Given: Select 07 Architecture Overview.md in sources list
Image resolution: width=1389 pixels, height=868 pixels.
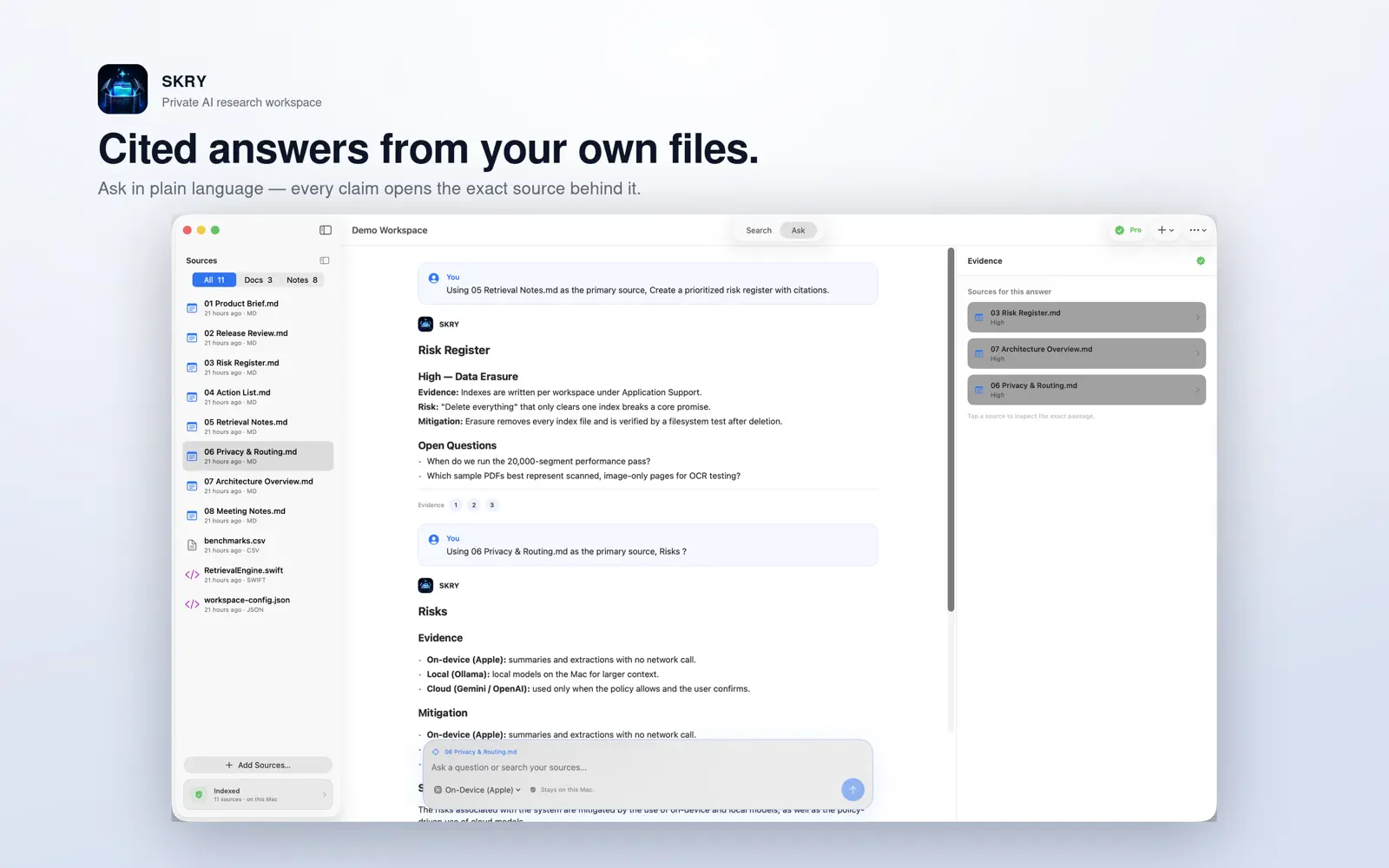Looking at the screenshot, I should click(258, 485).
